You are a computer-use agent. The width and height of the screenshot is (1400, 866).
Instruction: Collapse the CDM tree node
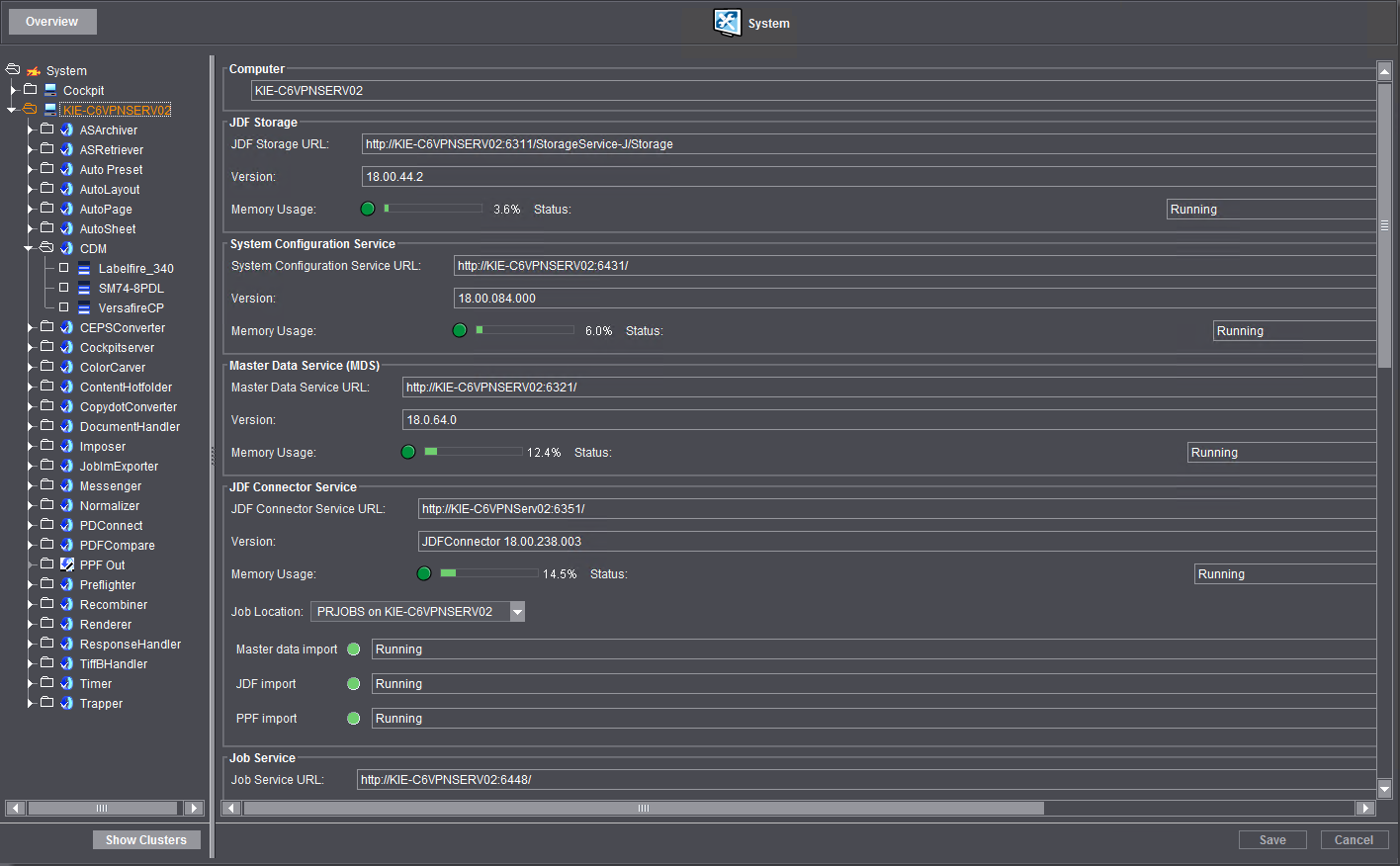(28, 248)
